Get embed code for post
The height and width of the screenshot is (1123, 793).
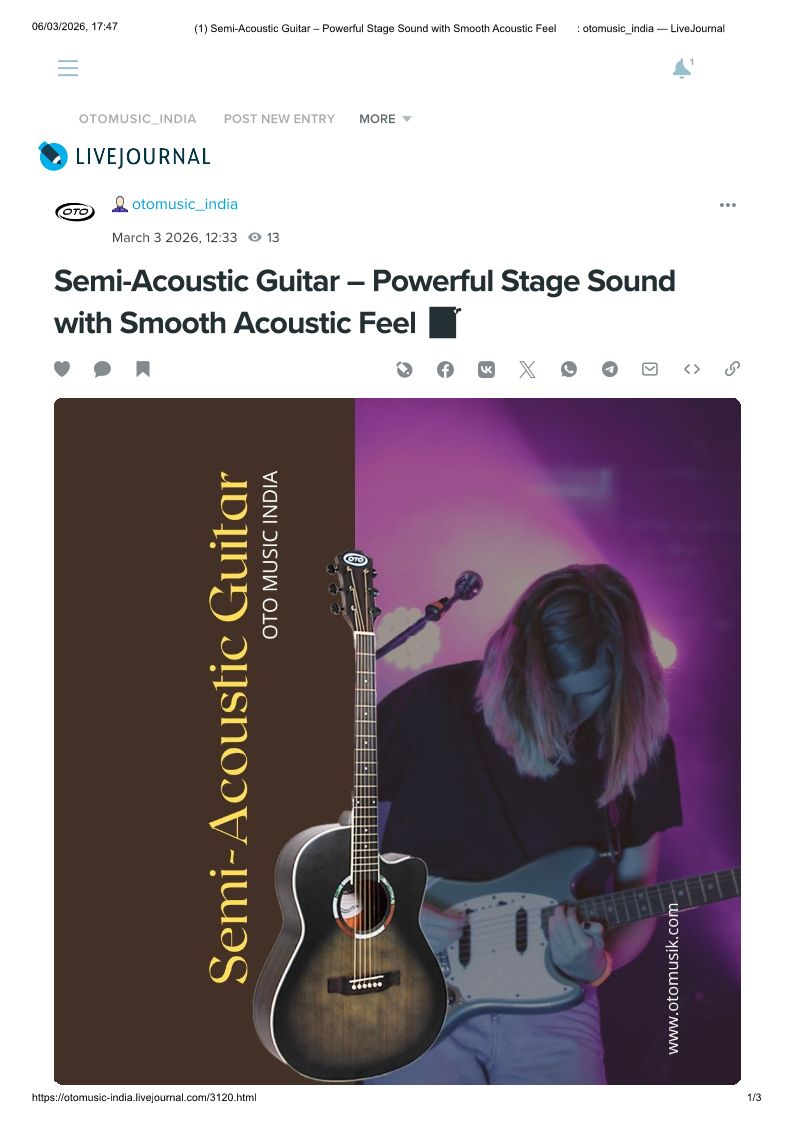click(691, 369)
